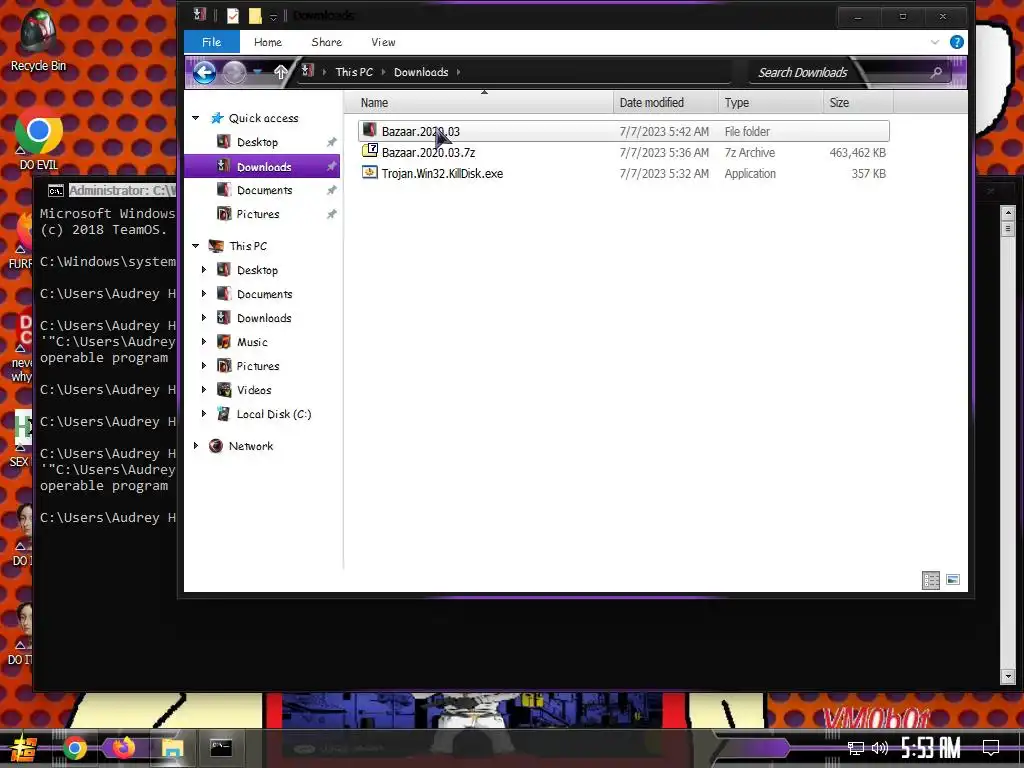The height and width of the screenshot is (768, 1024).
Task: Select Local Disk (C:) in tree
Action: [x=274, y=414]
